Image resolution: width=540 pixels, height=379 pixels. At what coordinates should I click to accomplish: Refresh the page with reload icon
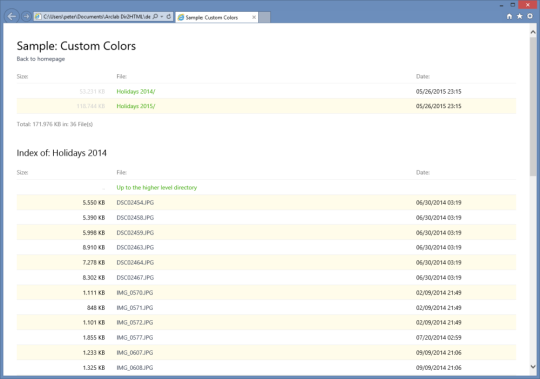pos(169,16)
